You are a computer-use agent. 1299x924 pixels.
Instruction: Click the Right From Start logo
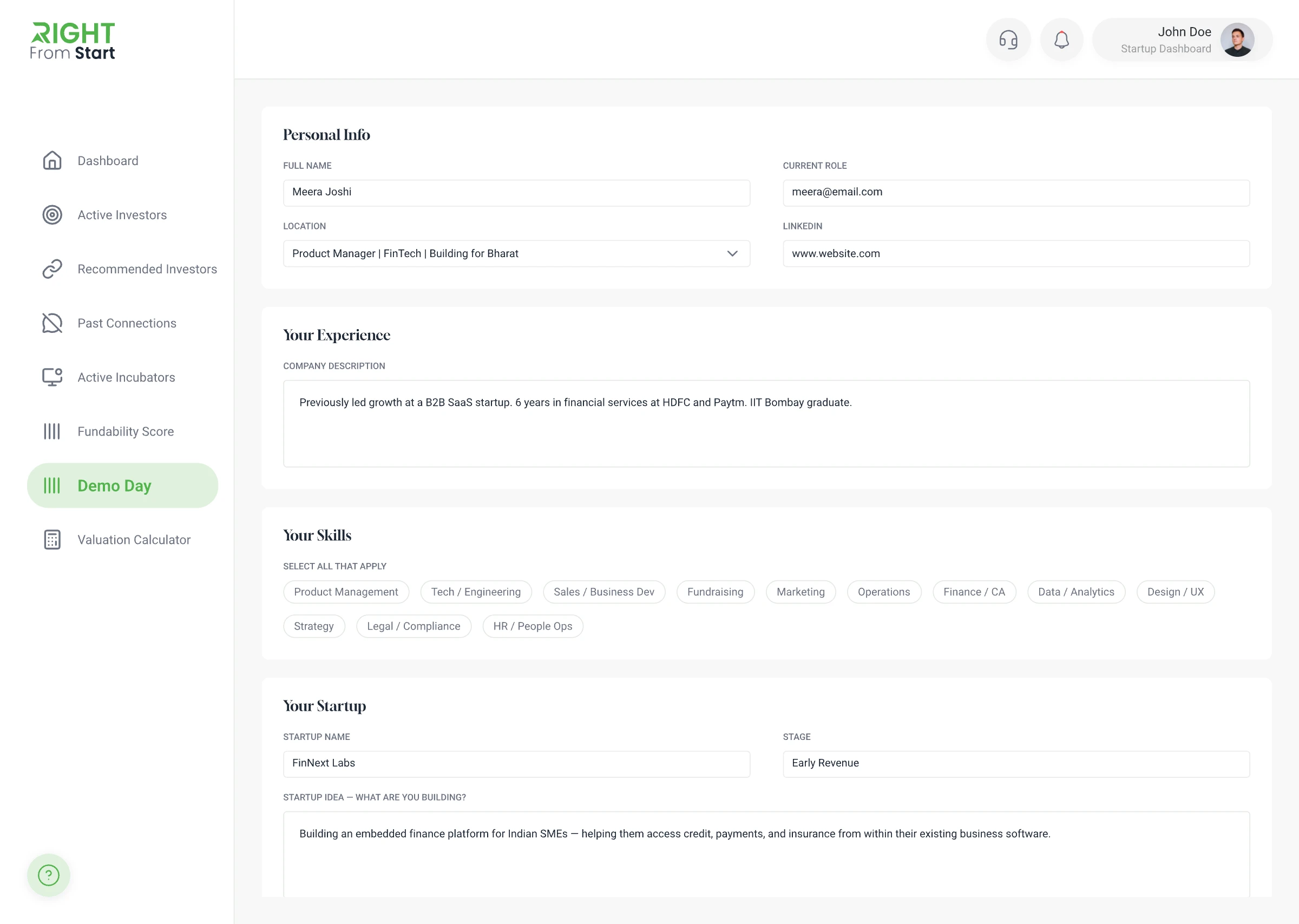coord(73,41)
